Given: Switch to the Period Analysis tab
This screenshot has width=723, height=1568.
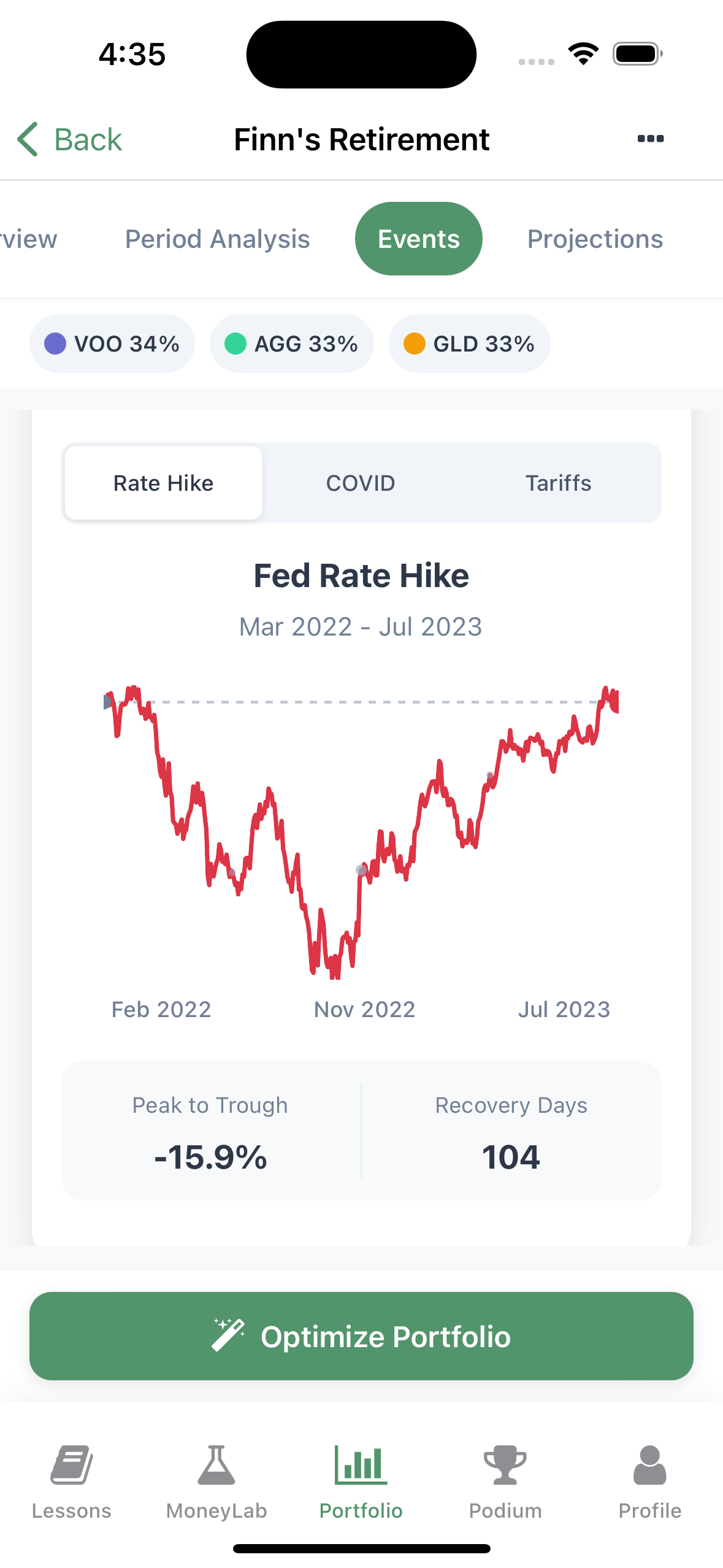Looking at the screenshot, I should pyautogui.click(x=218, y=239).
